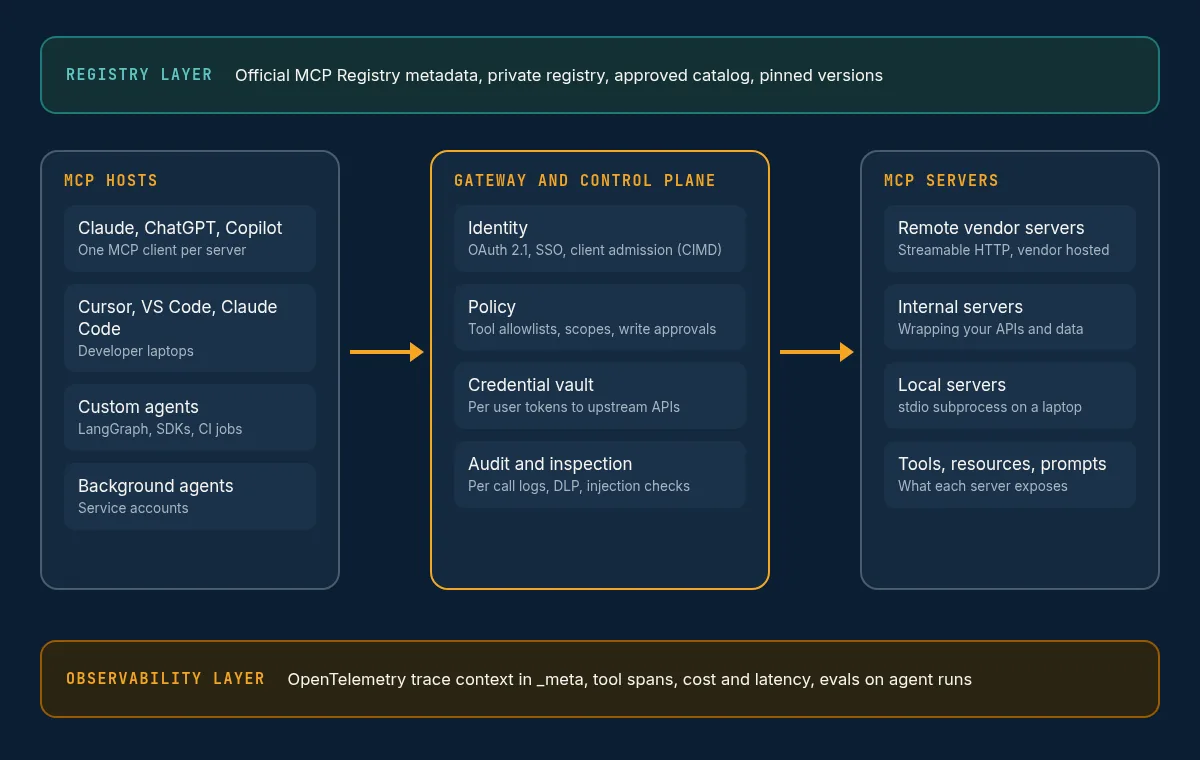Click the 'Developer laptops' subtitle
The image size is (1200, 760).
click(x=136, y=351)
